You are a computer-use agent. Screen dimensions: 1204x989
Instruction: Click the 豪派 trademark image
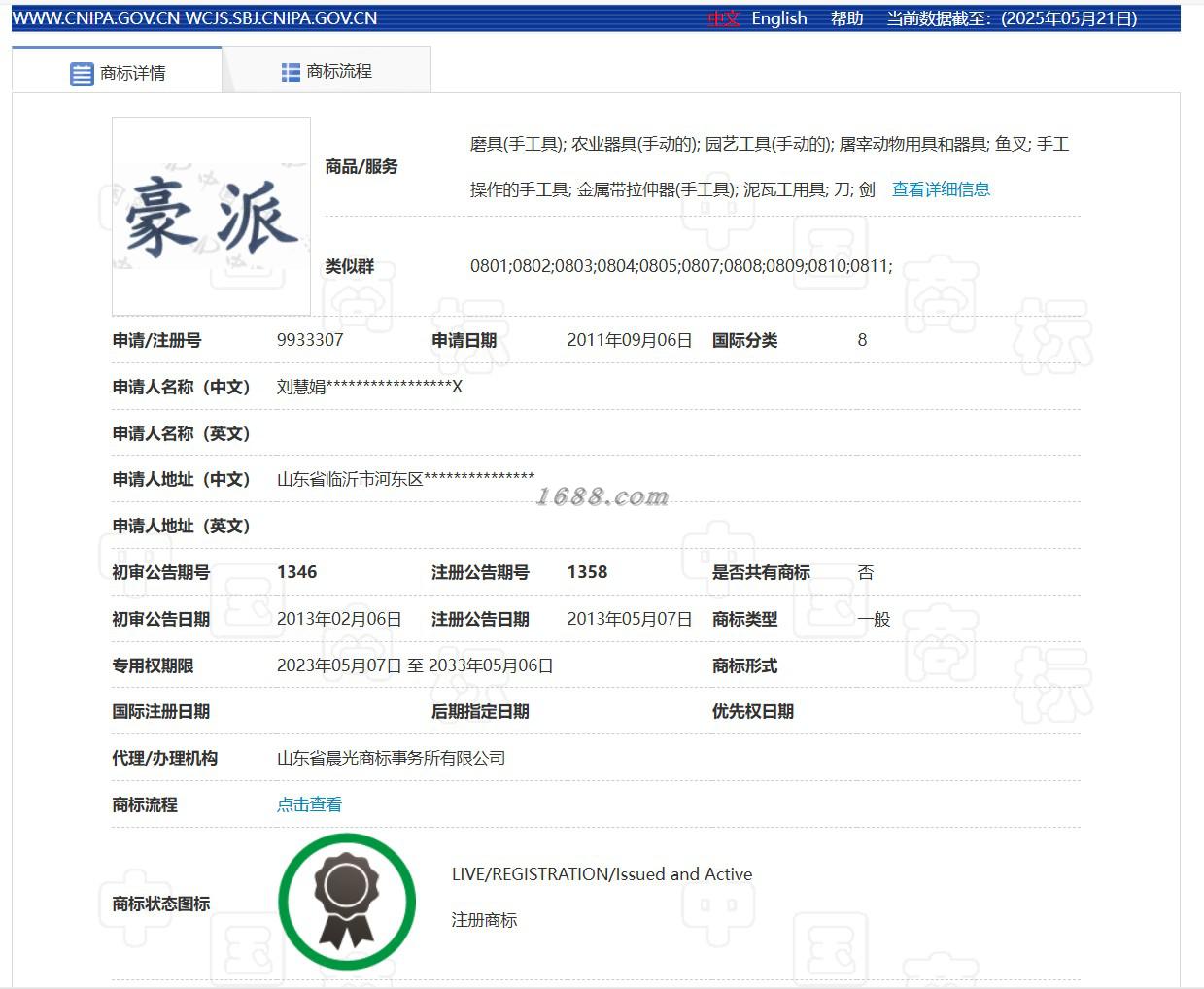(x=211, y=217)
